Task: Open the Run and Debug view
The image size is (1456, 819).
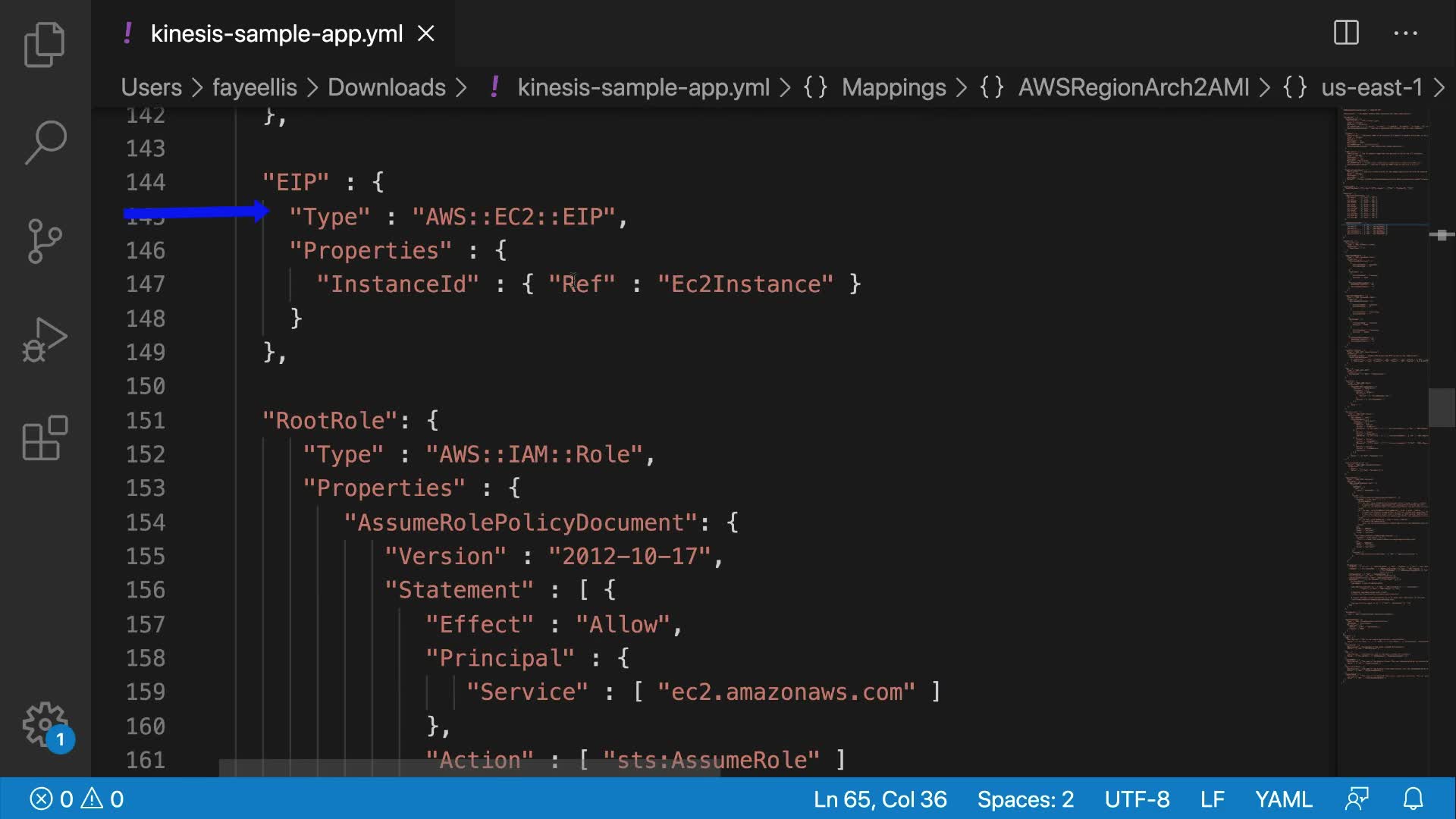Action: click(x=45, y=340)
